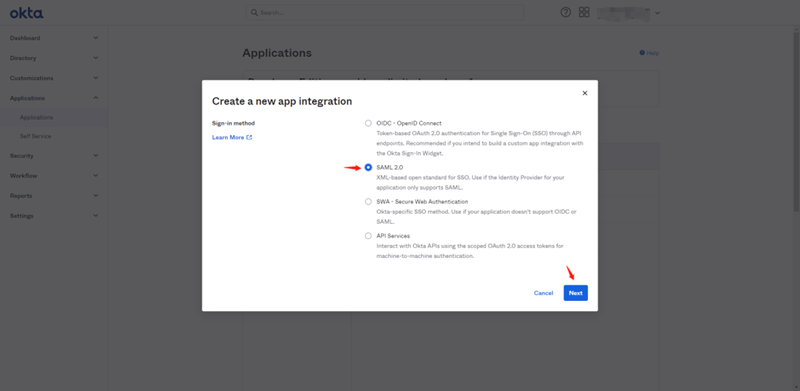Click the 'Sign-in method' label
Viewport: 800px width, 391px height.
pyautogui.click(x=233, y=123)
